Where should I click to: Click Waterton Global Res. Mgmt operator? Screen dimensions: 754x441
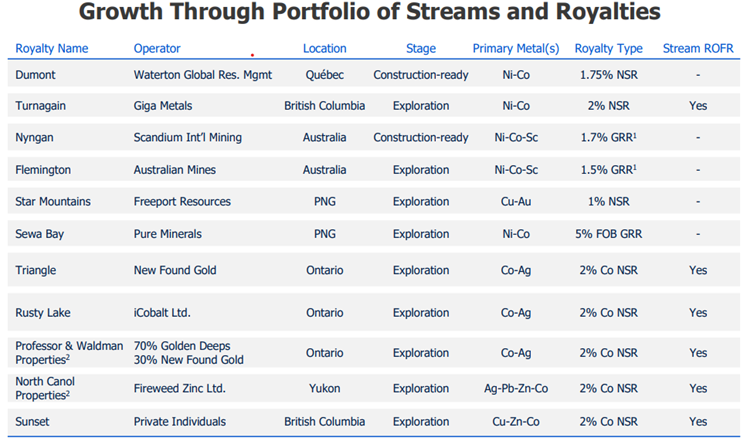tap(202, 75)
